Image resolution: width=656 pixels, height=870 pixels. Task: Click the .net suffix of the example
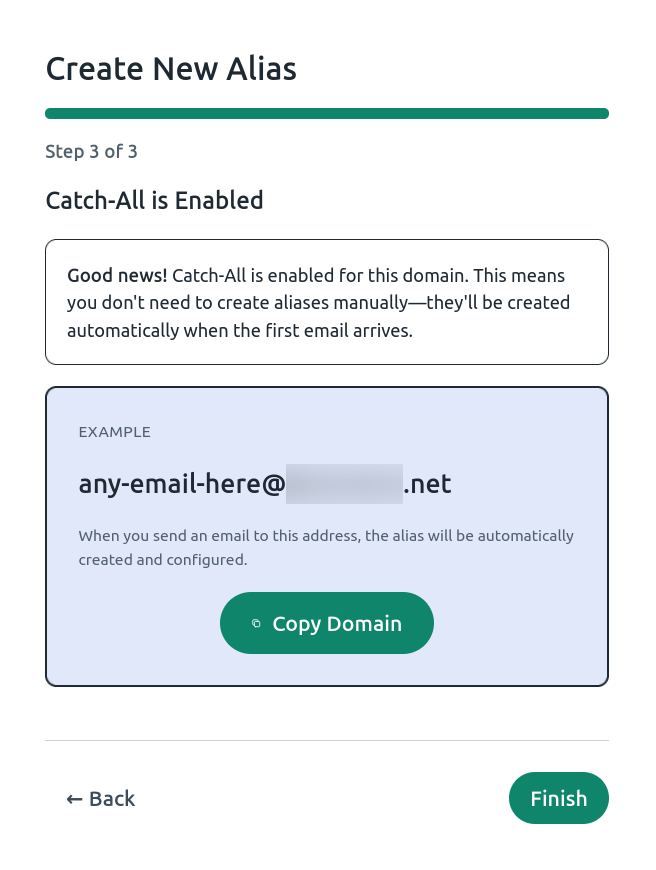pos(427,484)
